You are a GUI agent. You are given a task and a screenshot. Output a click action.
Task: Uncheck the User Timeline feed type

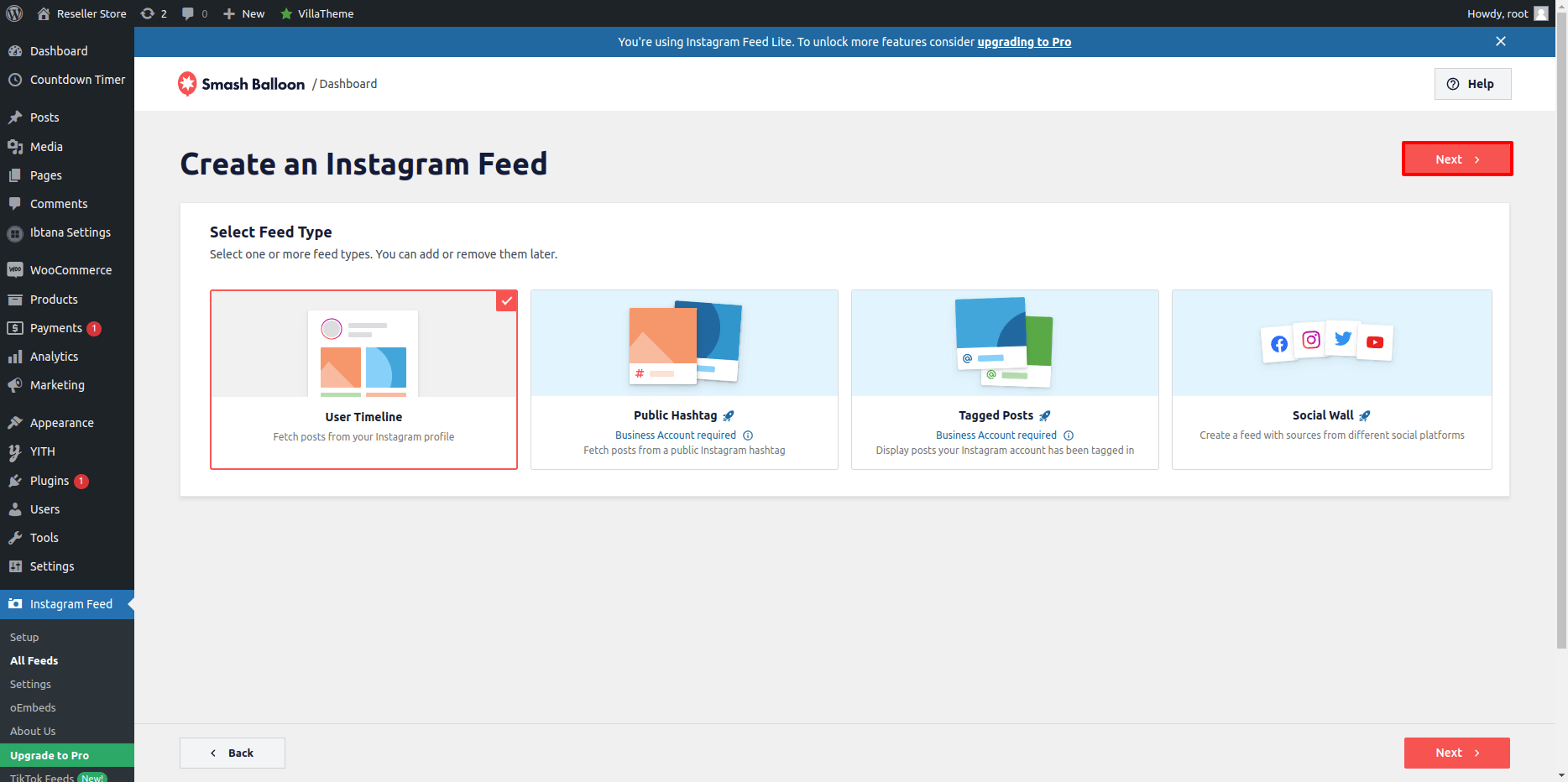[506, 300]
